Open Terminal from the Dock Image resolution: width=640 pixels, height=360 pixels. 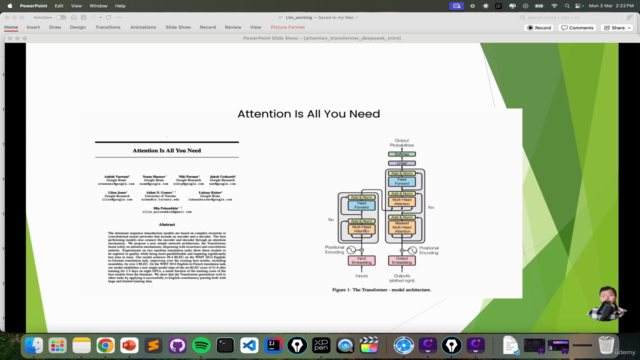(225, 345)
